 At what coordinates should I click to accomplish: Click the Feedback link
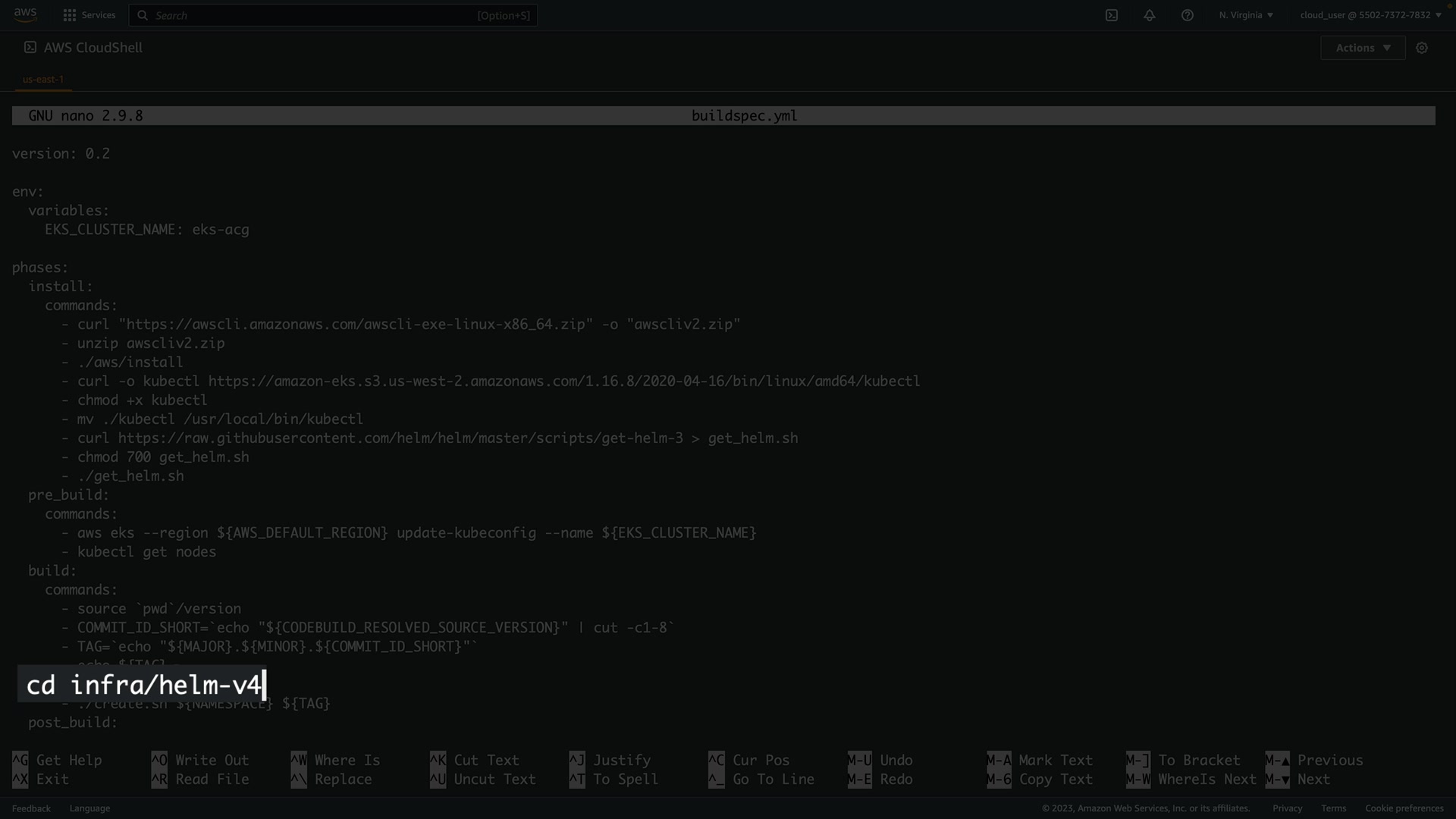(x=31, y=808)
